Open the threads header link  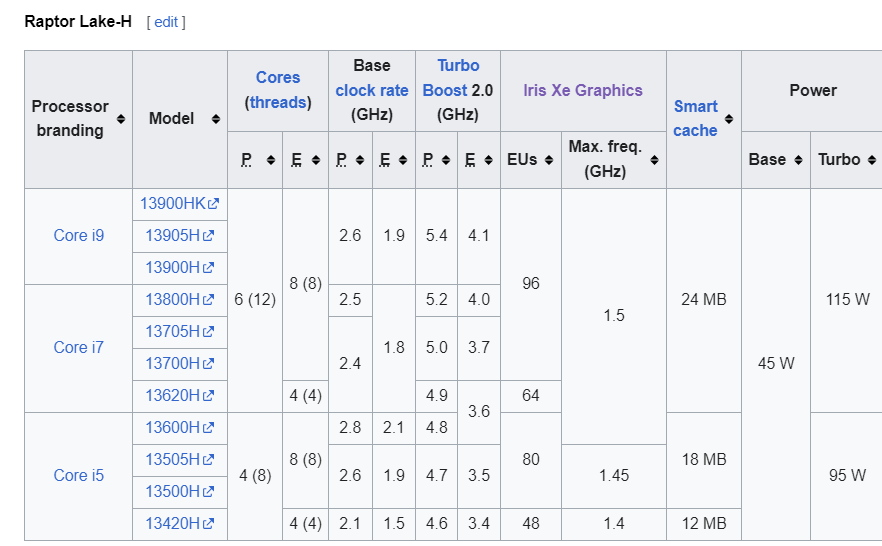point(278,102)
